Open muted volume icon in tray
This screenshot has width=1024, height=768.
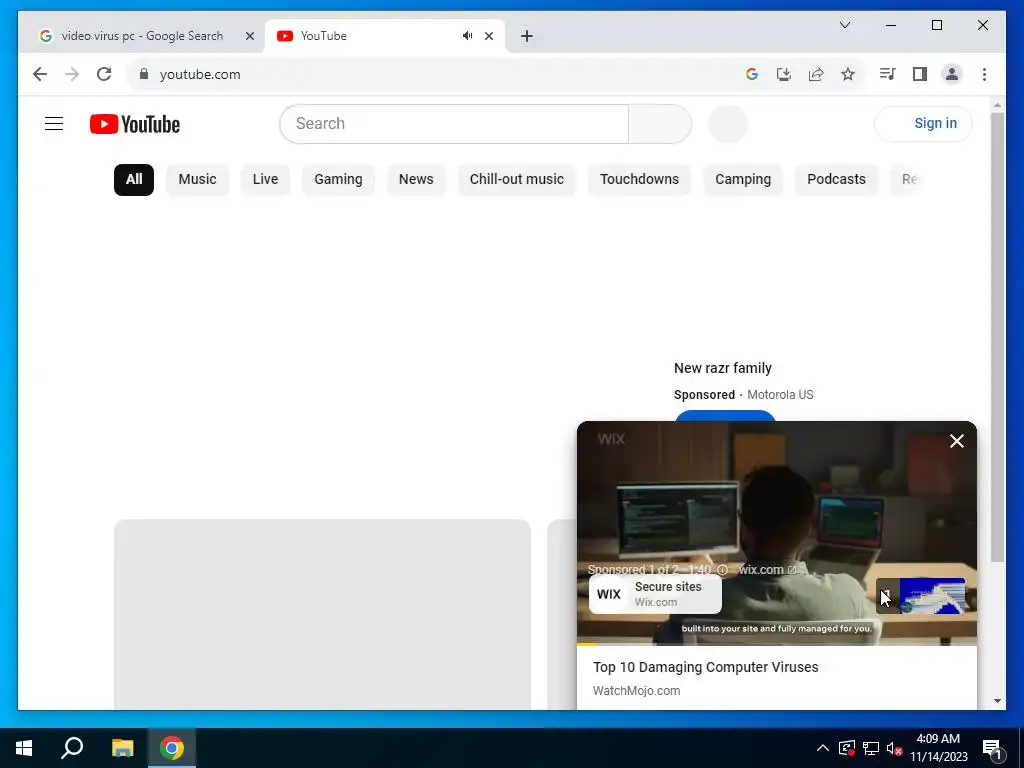(x=894, y=748)
